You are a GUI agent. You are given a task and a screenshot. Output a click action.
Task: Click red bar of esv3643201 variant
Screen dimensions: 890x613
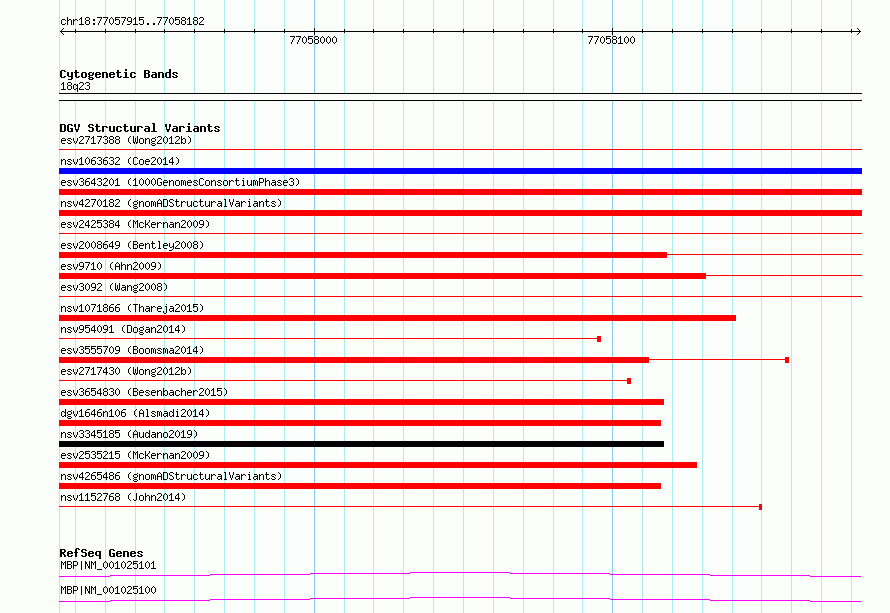pos(460,192)
